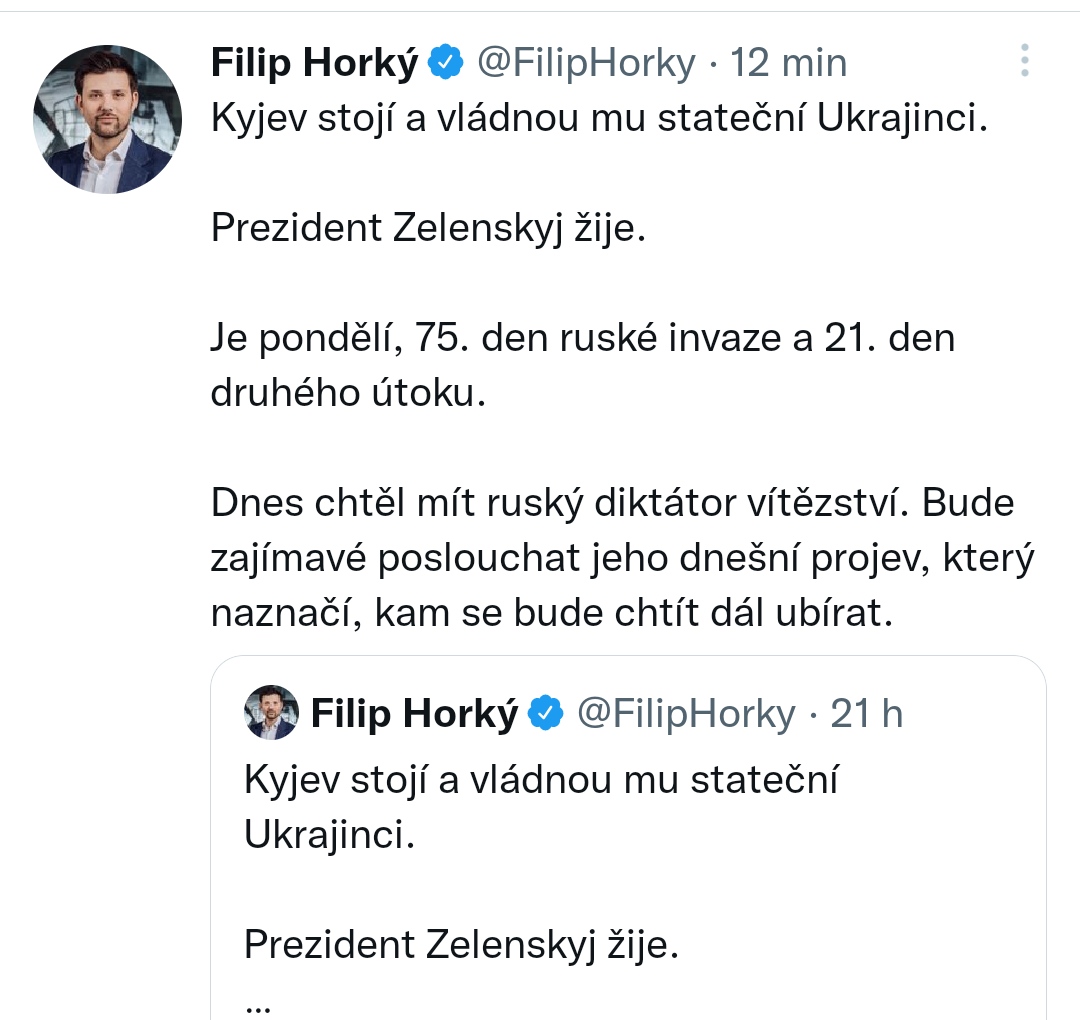The image size is (1080, 1020).
Task: Open the three-dot more options menu
Action: [x=1025, y=61]
